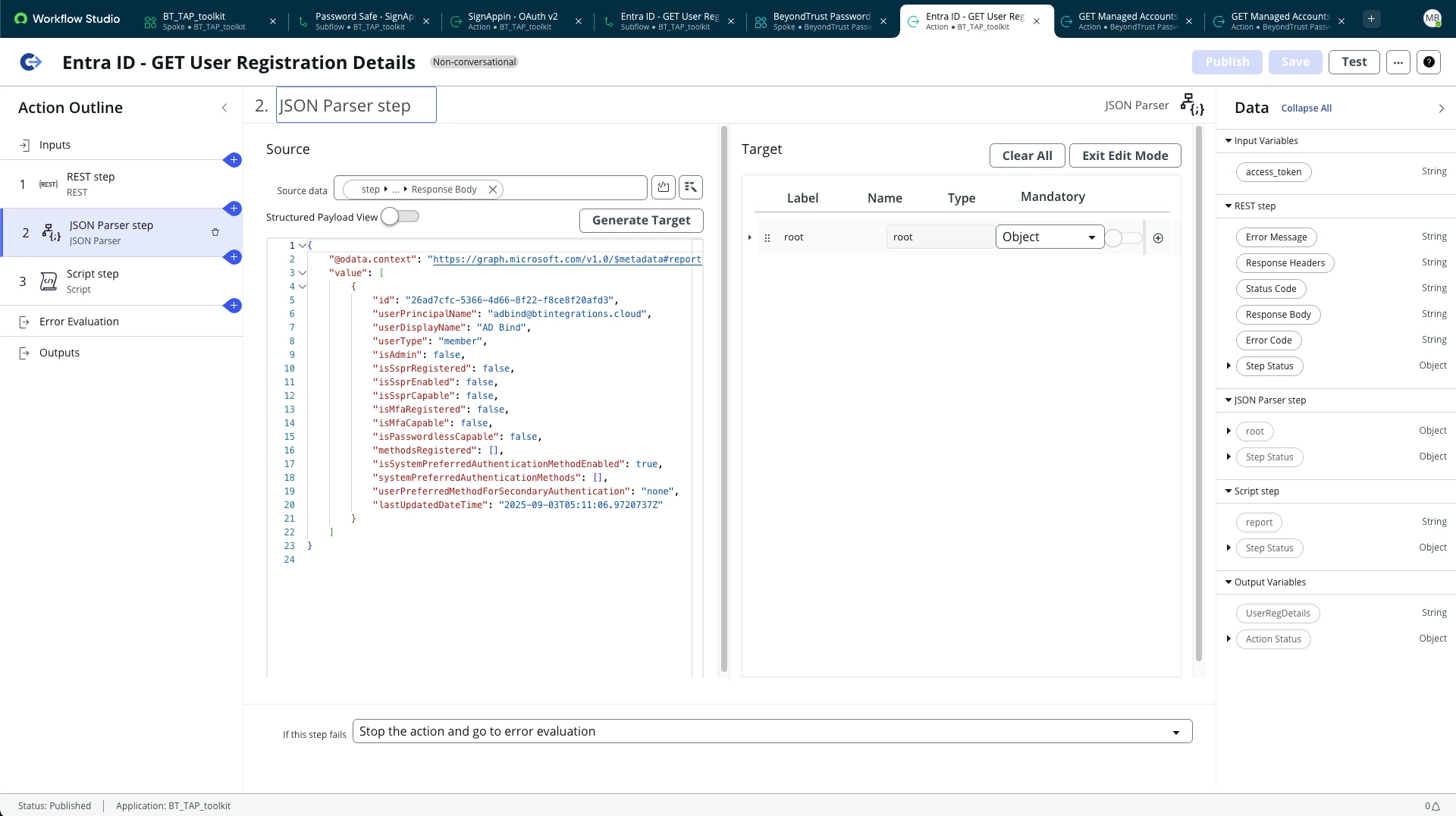Viewport: 1456px width, 816px height.
Task: Click the step name input field
Action: point(356,105)
